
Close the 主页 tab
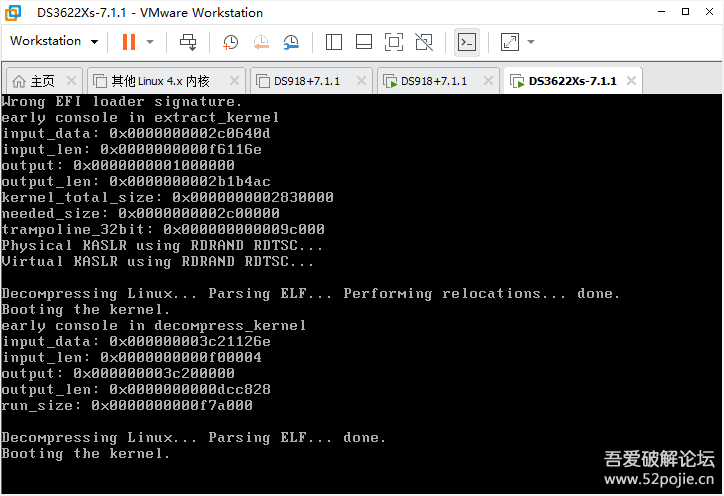coord(71,81)
